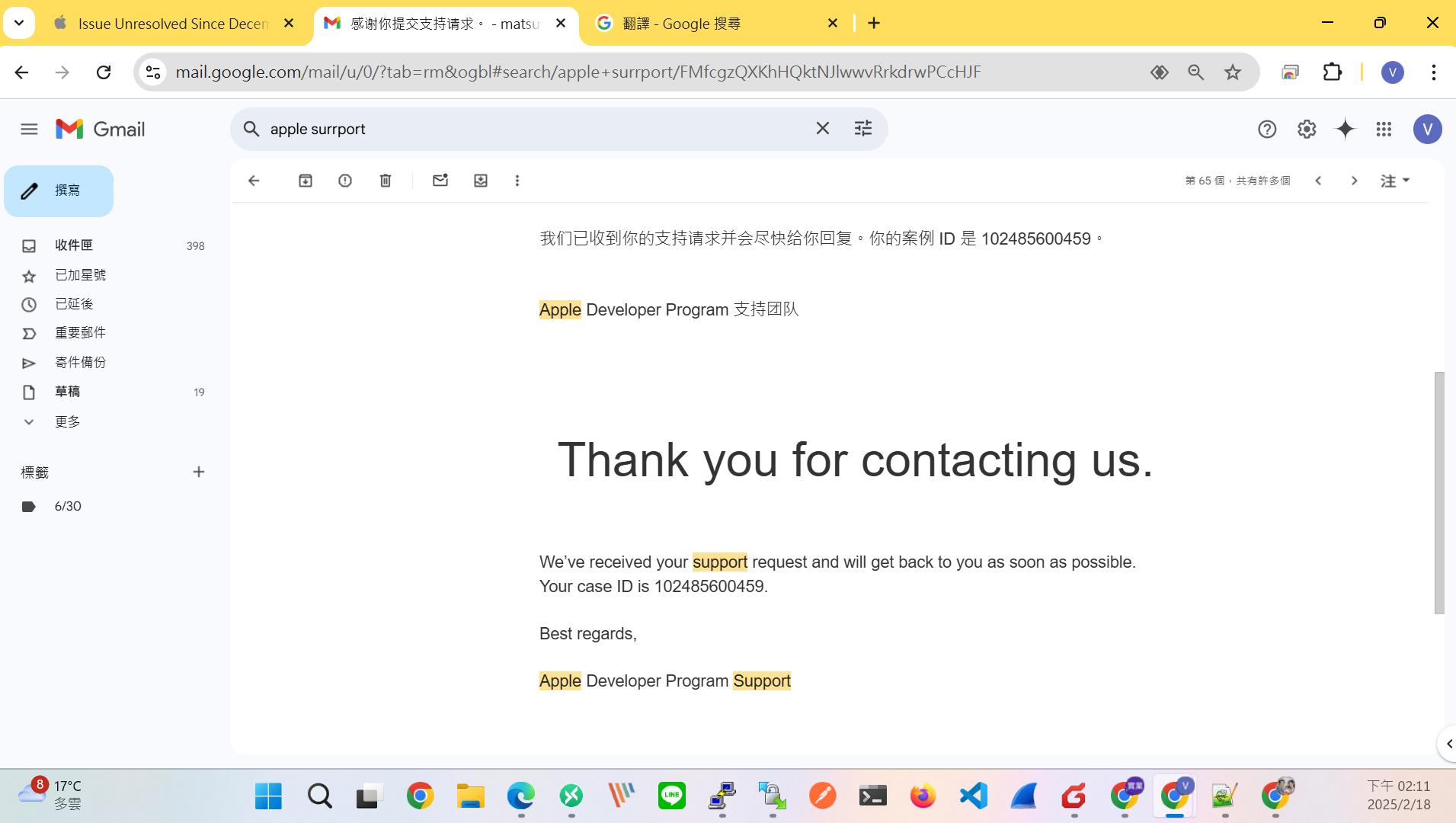
Task: Expand side panel arrow at right edge
Action: [x=1448, y=744]
